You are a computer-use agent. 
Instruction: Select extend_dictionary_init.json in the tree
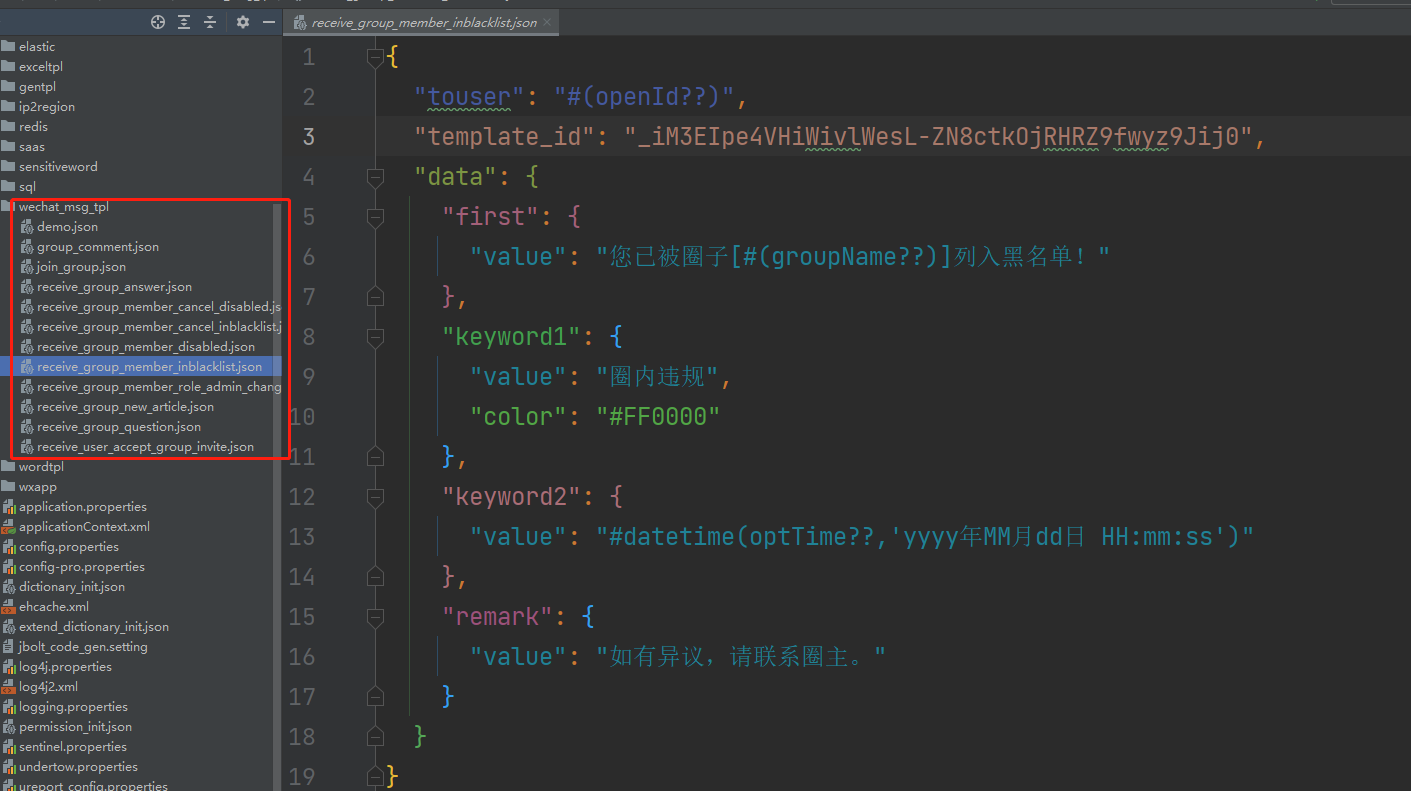(94, 627)
